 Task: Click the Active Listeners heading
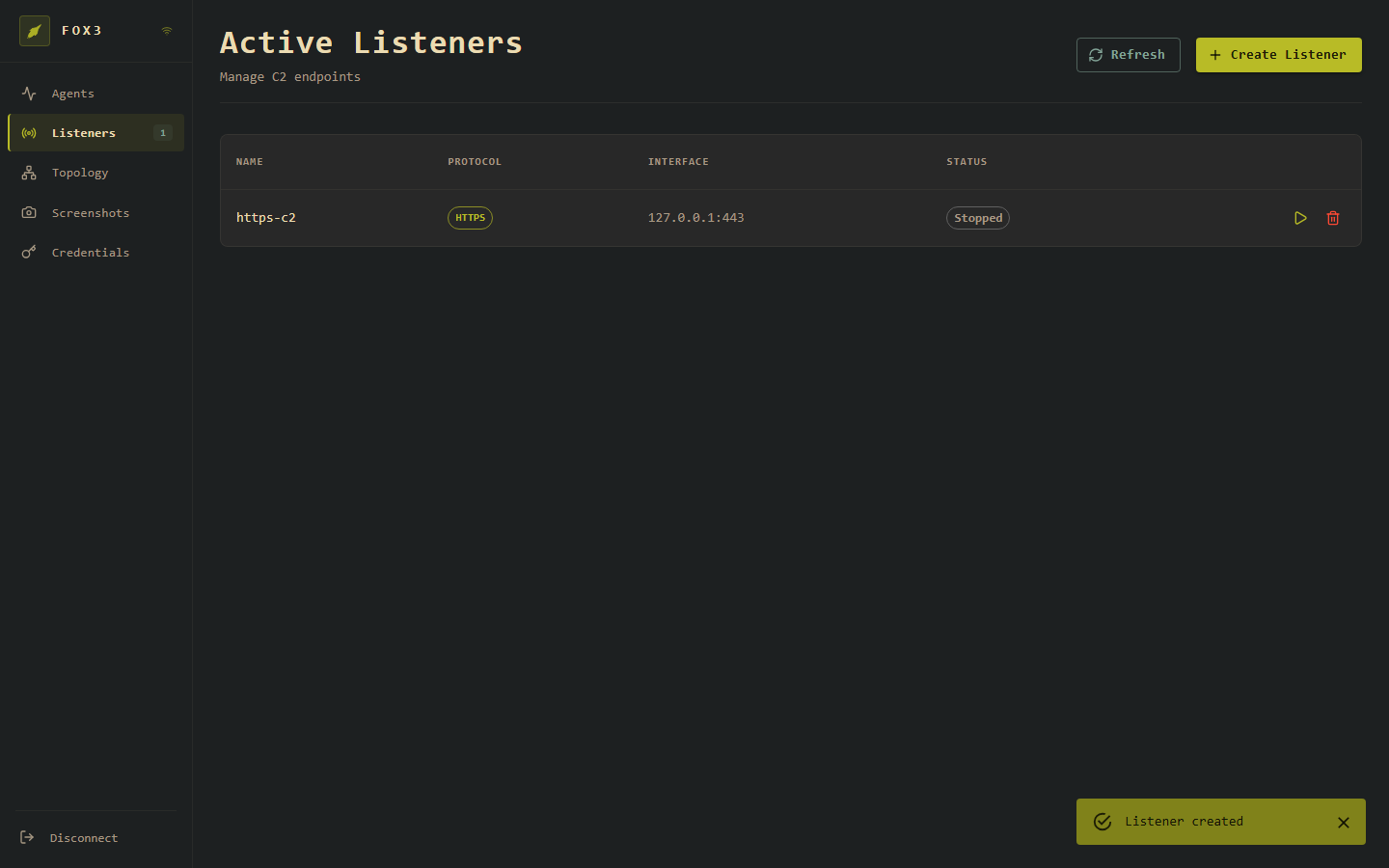[x=371, y=42]
